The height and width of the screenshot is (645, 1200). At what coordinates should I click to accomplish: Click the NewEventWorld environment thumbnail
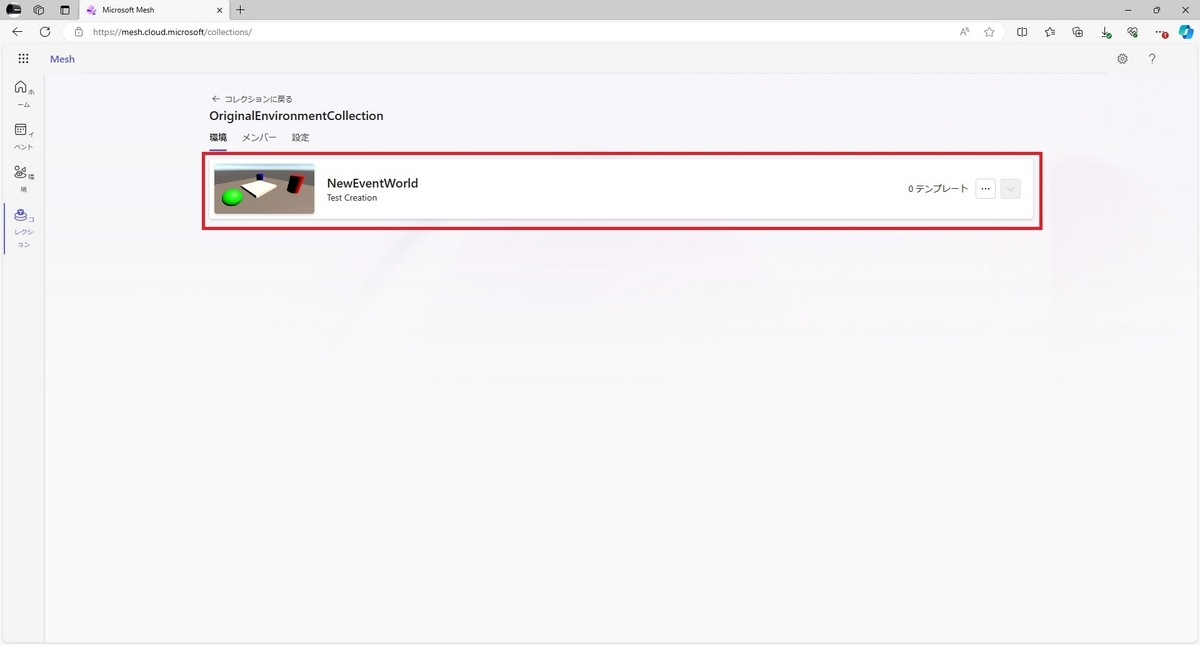pos(264,188)
